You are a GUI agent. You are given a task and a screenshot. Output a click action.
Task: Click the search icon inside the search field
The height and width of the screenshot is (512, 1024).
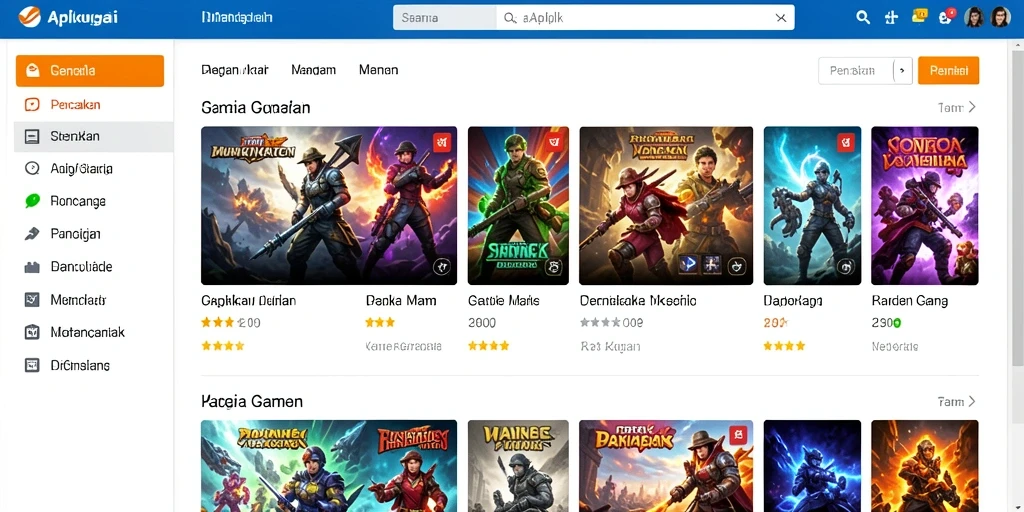pos(510,18)
